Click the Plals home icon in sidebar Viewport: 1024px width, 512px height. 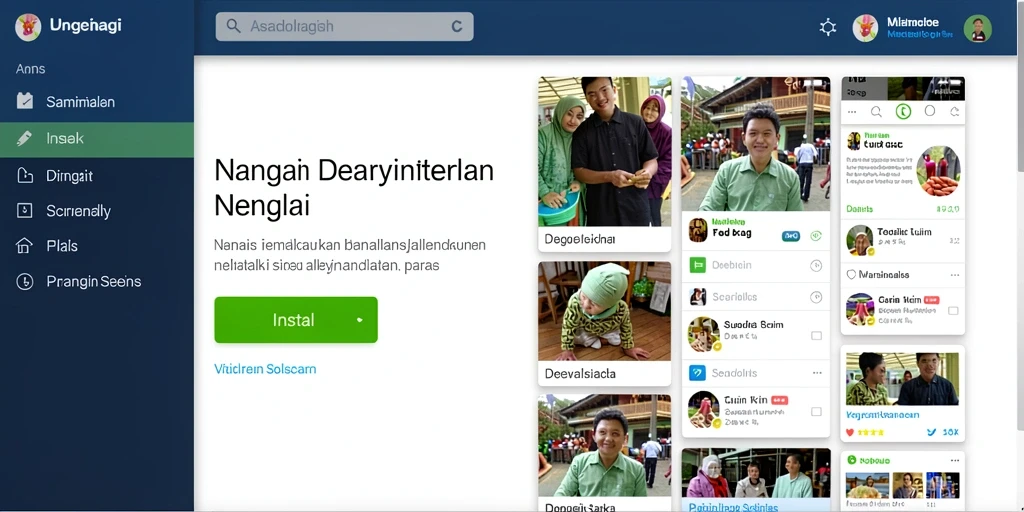pos(24,246)
